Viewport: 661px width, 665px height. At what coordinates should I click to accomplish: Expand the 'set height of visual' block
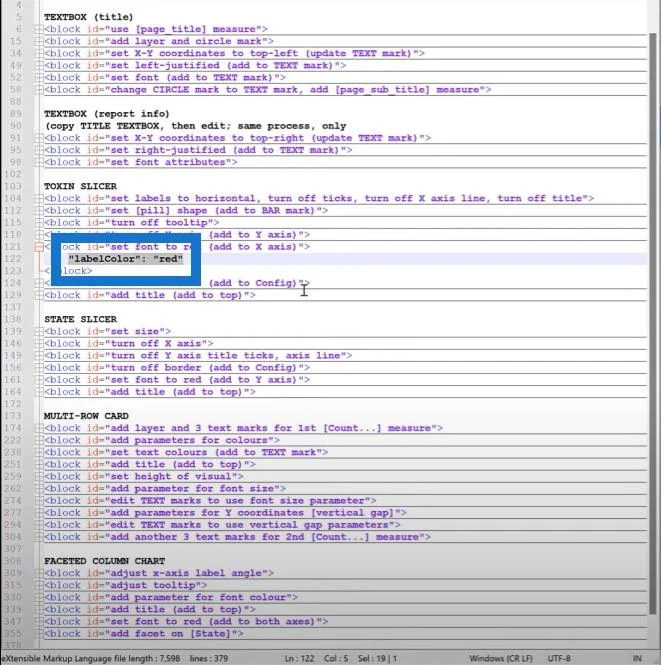(x=39, y=476)
